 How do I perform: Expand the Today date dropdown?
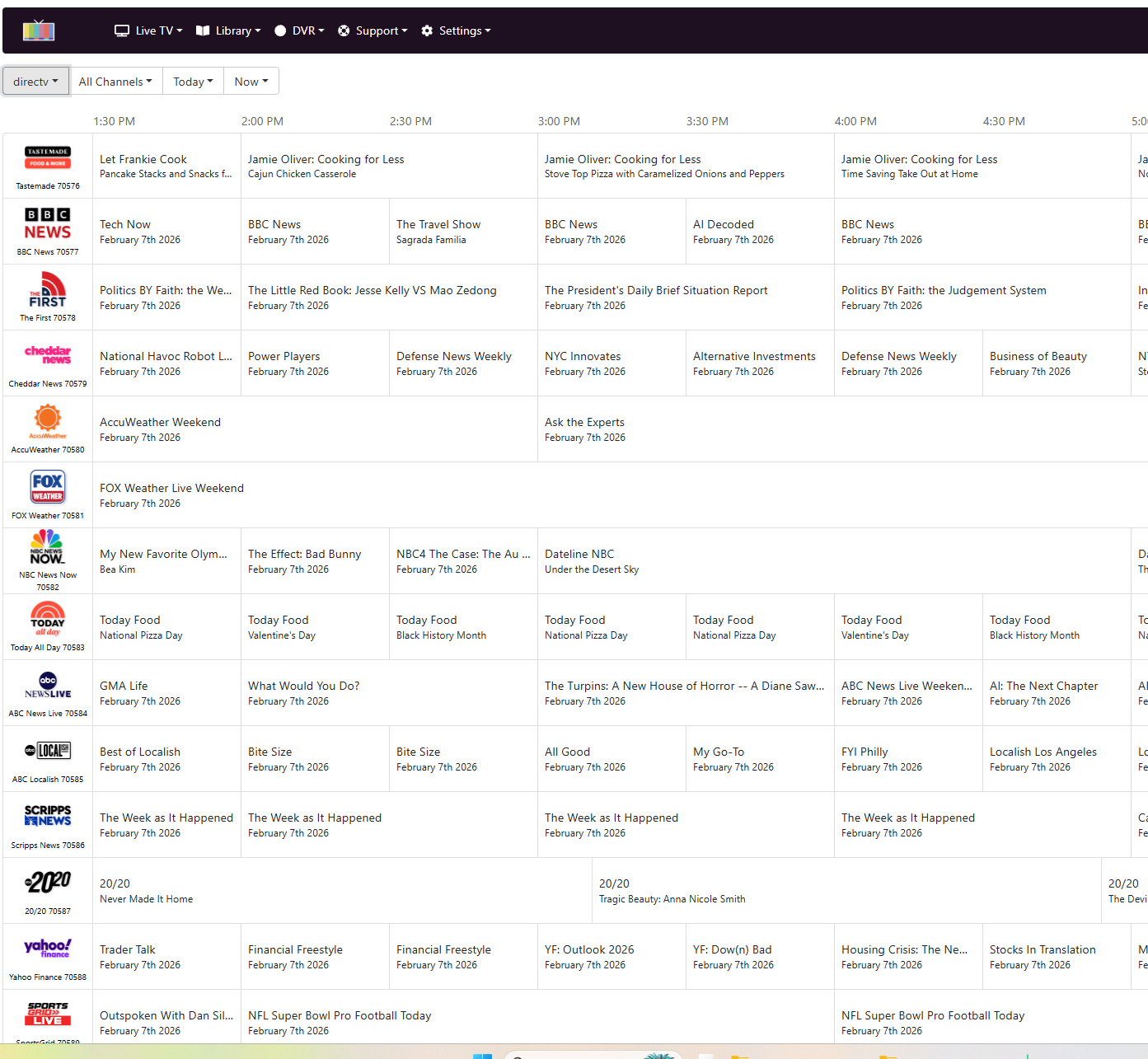pyautogui.click(x=193, y=82)
